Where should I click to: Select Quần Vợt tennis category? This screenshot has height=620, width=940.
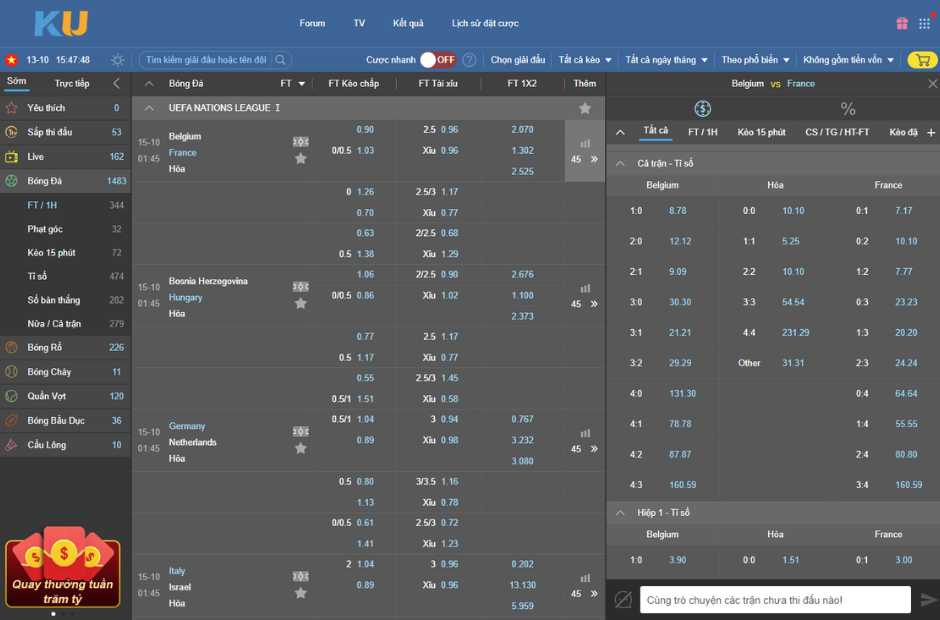[65, 396]
